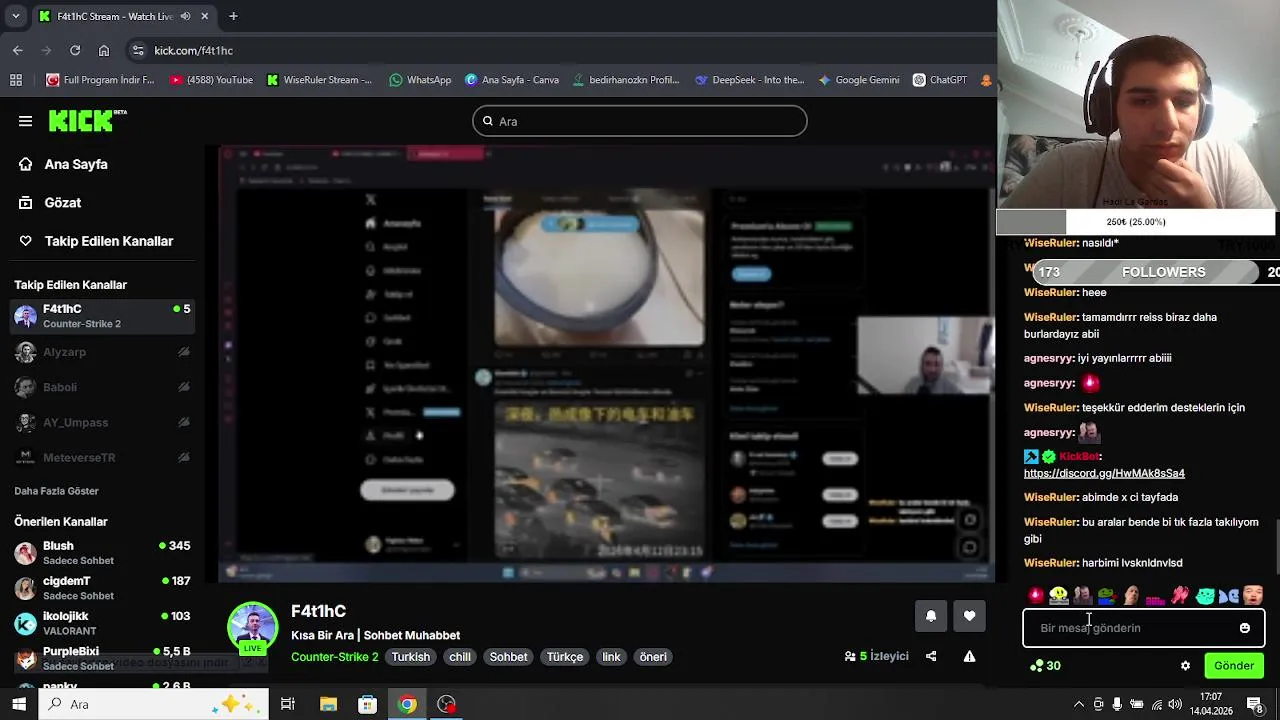Open the WiseRuler Stream bookmark
This screenshot has width=1280, height=720.
click(319, 80)
